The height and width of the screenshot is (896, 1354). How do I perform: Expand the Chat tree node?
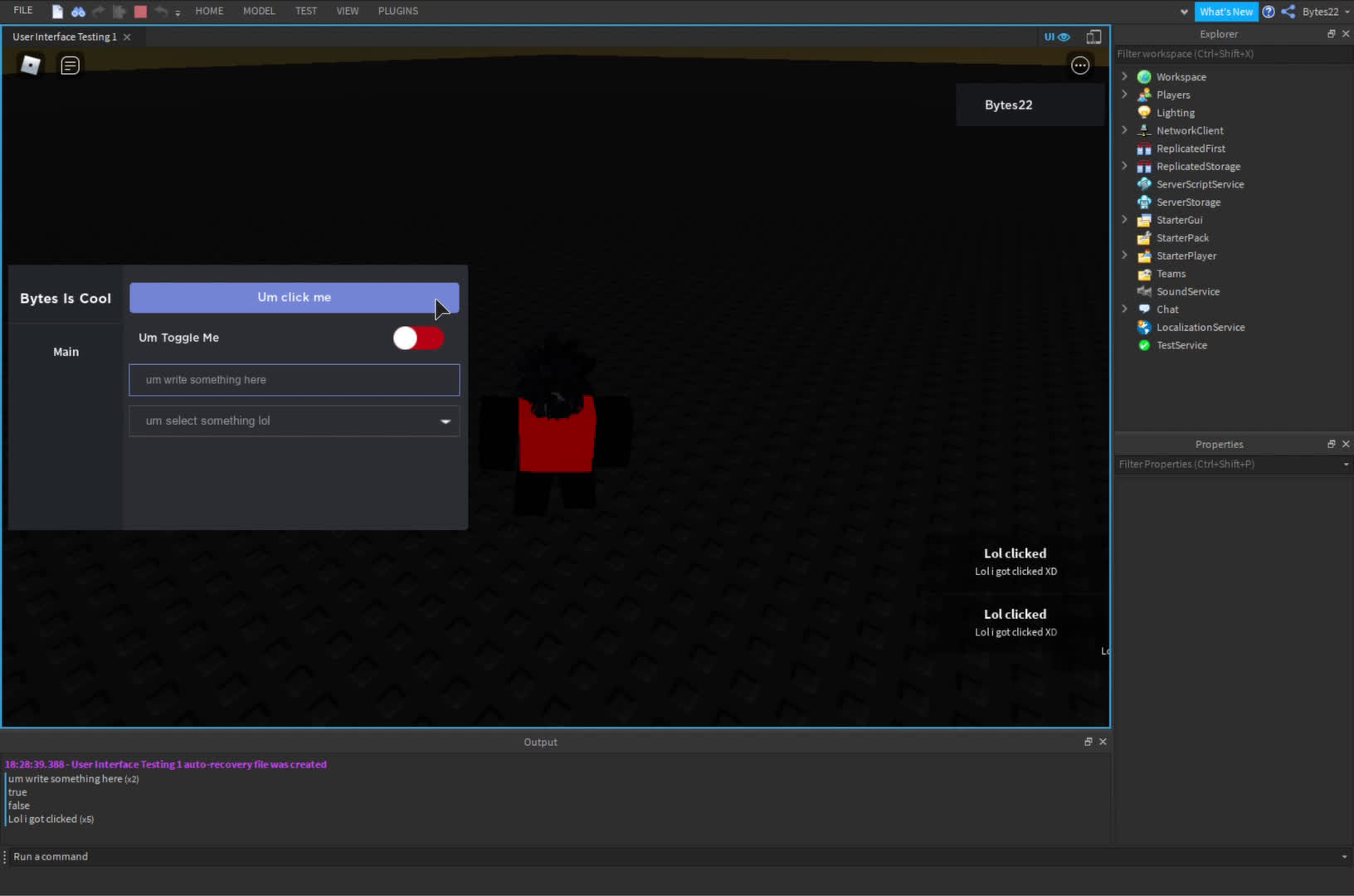click(1124, 309)
